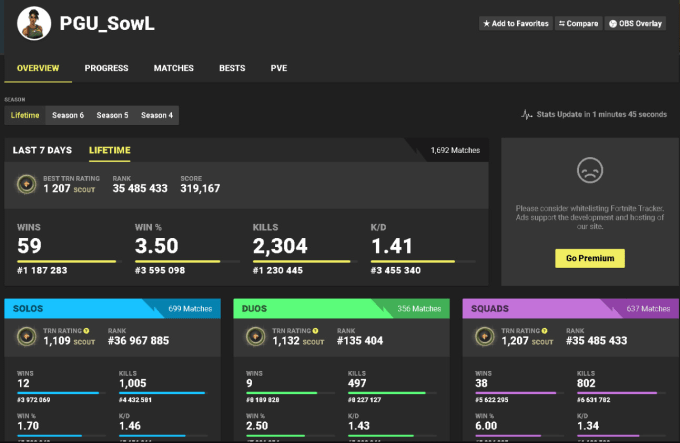Click the Solos Wins blue progress bar

(61, 393)
